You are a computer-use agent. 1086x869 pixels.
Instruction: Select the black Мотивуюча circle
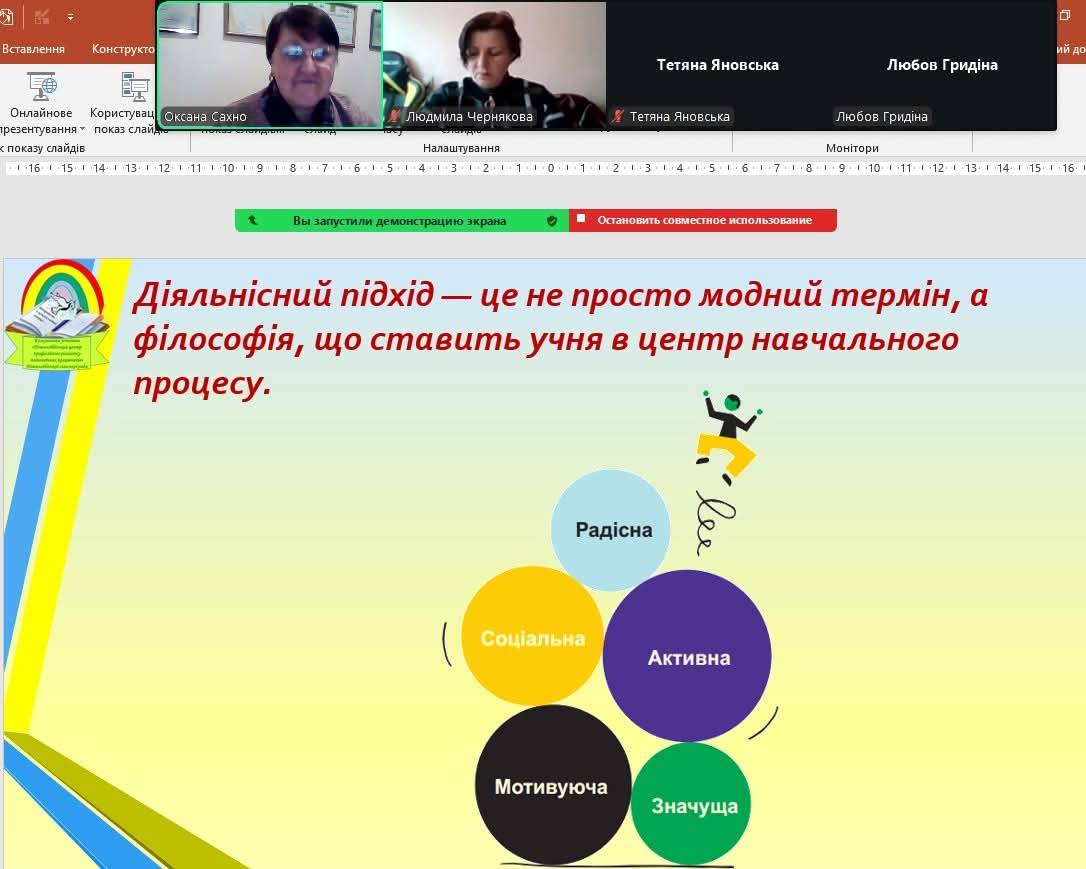click(551, 786)
